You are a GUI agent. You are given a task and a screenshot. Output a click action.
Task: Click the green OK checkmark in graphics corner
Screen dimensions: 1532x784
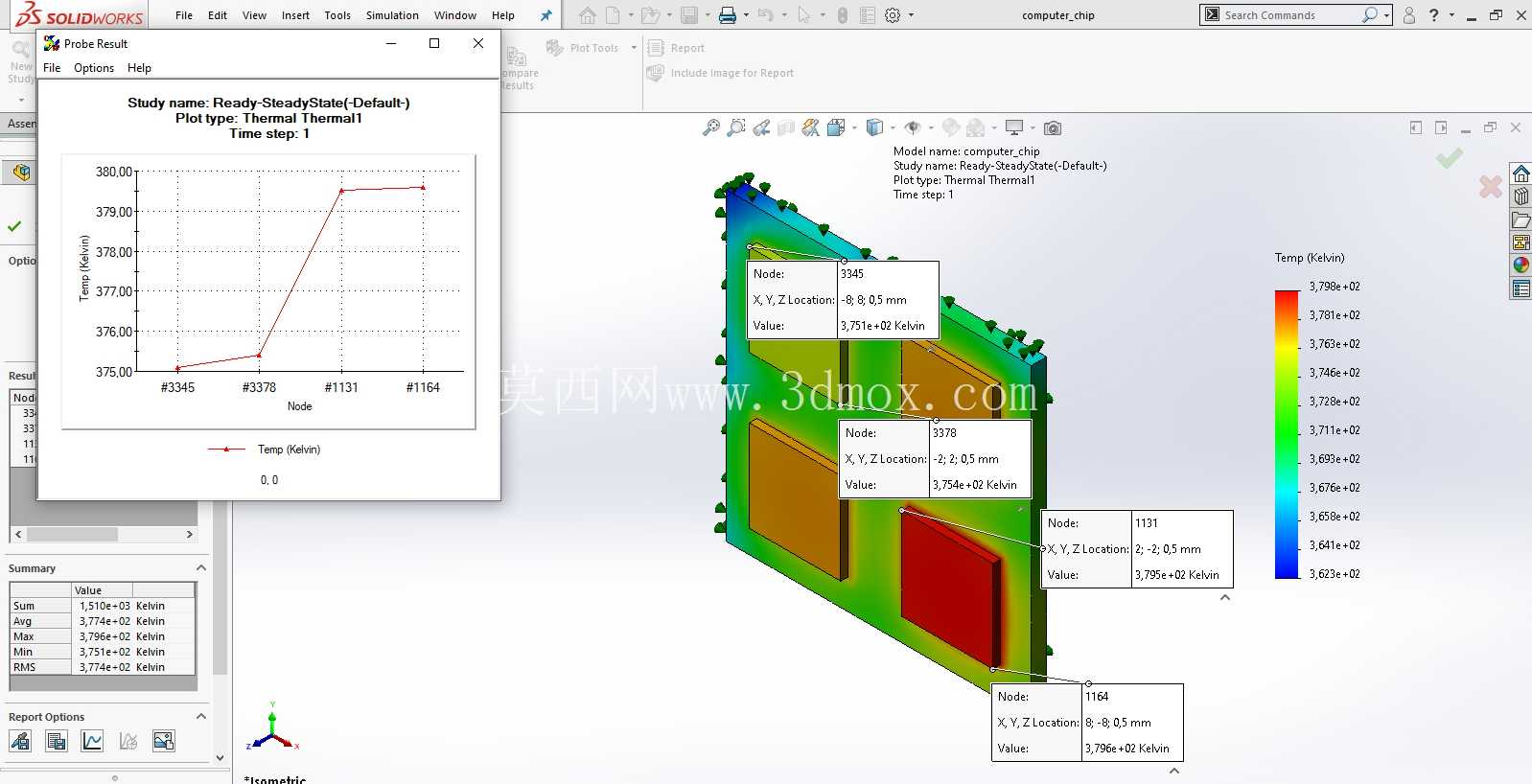(1450, 158)
